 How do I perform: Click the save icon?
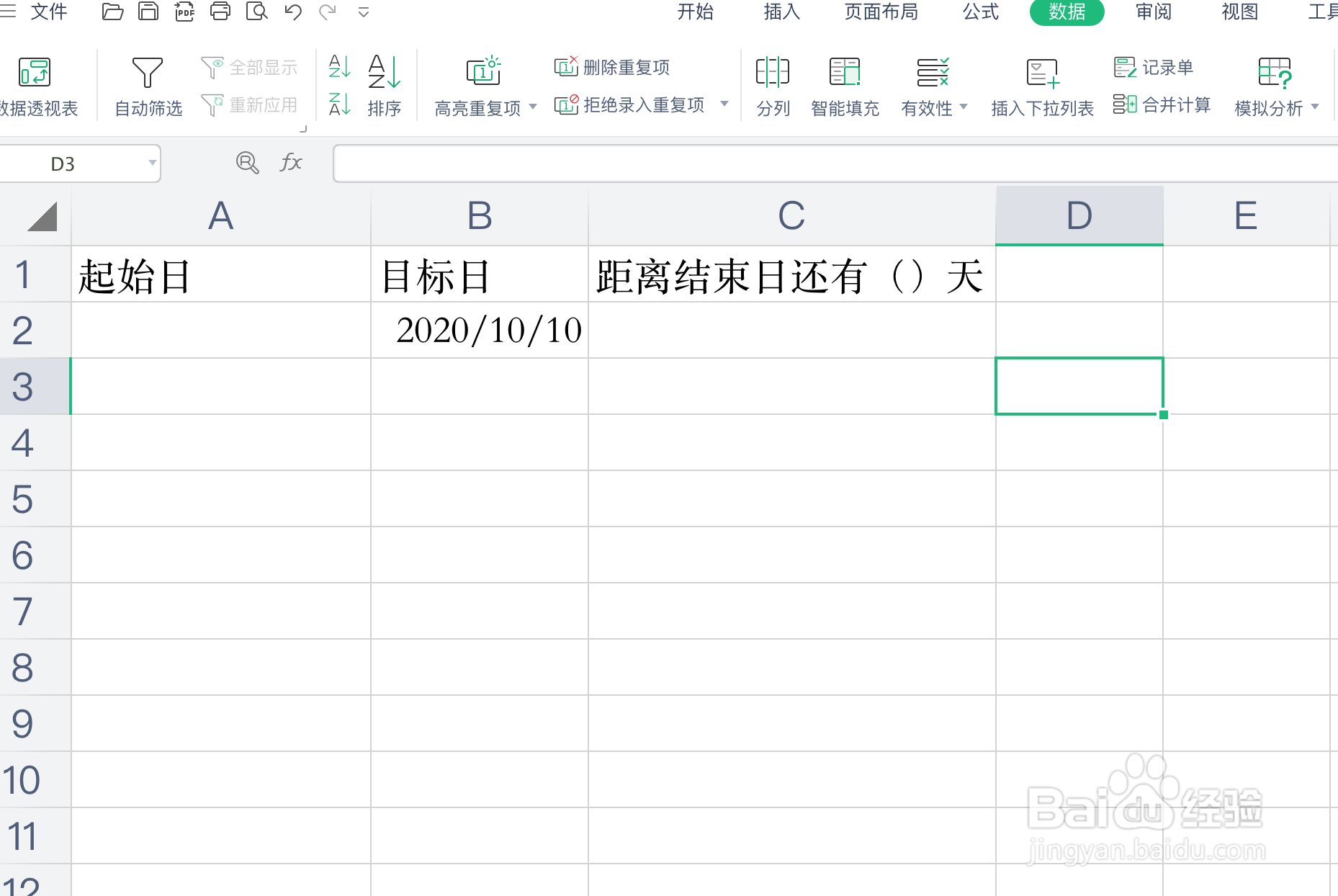pos(148,12)
